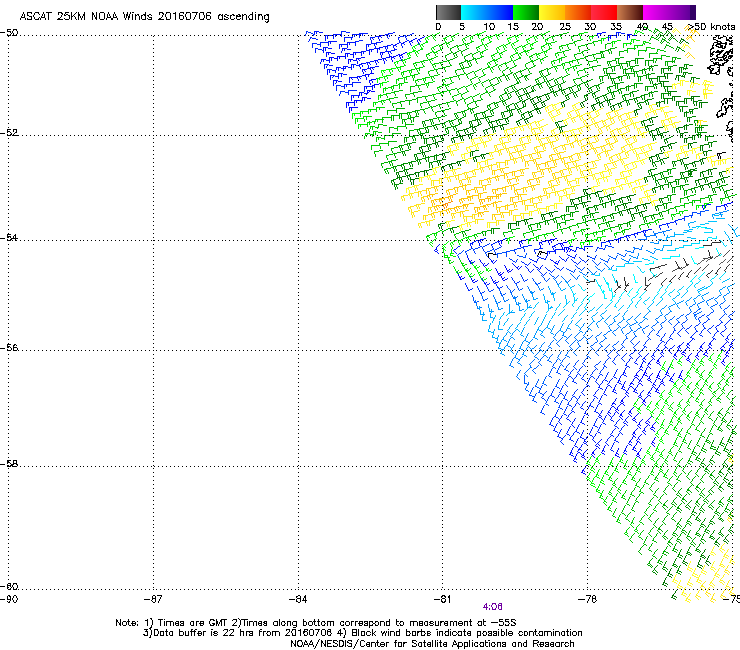Click the -52 latitude axis label
The image size is (740, 650).
10,133
